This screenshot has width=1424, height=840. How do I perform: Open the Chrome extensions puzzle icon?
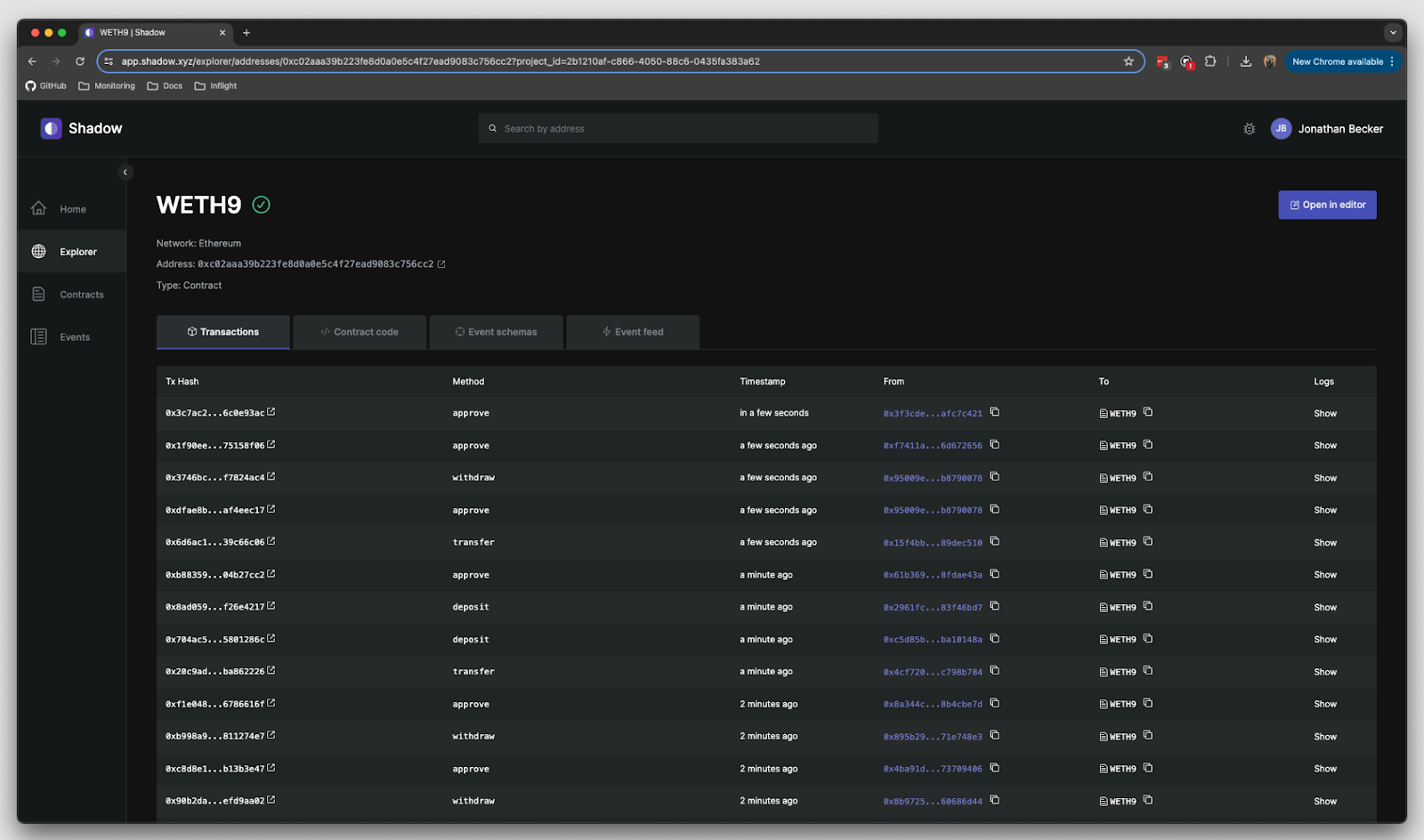(1210, 61)
